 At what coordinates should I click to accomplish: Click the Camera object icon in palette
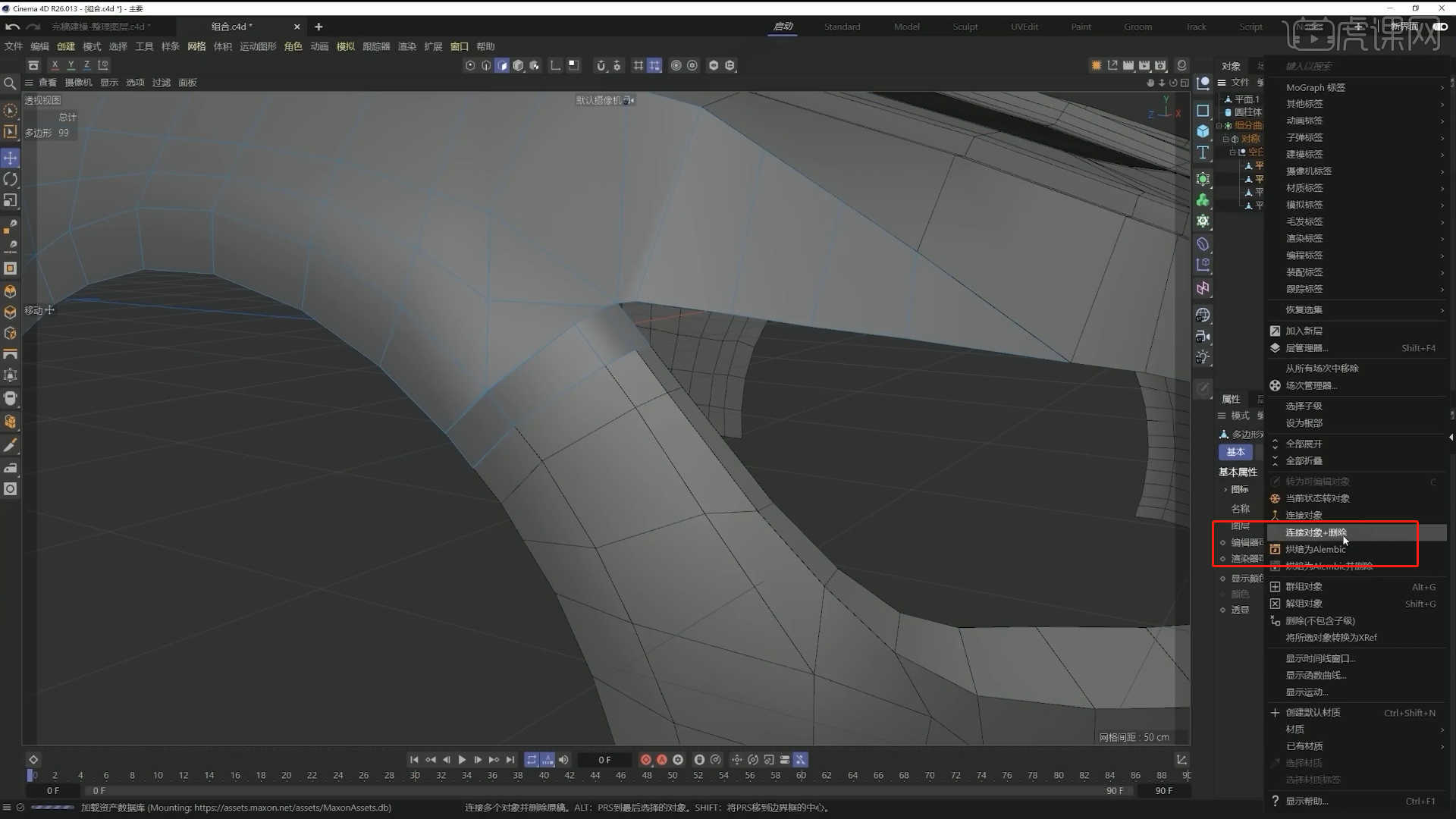click(x=1203, y=336)
